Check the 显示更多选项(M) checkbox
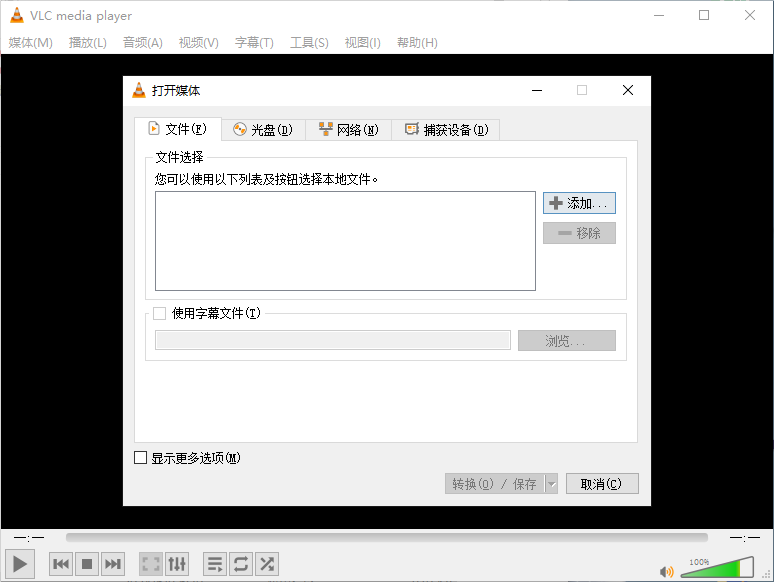774x582 pixels. (141, 458)
